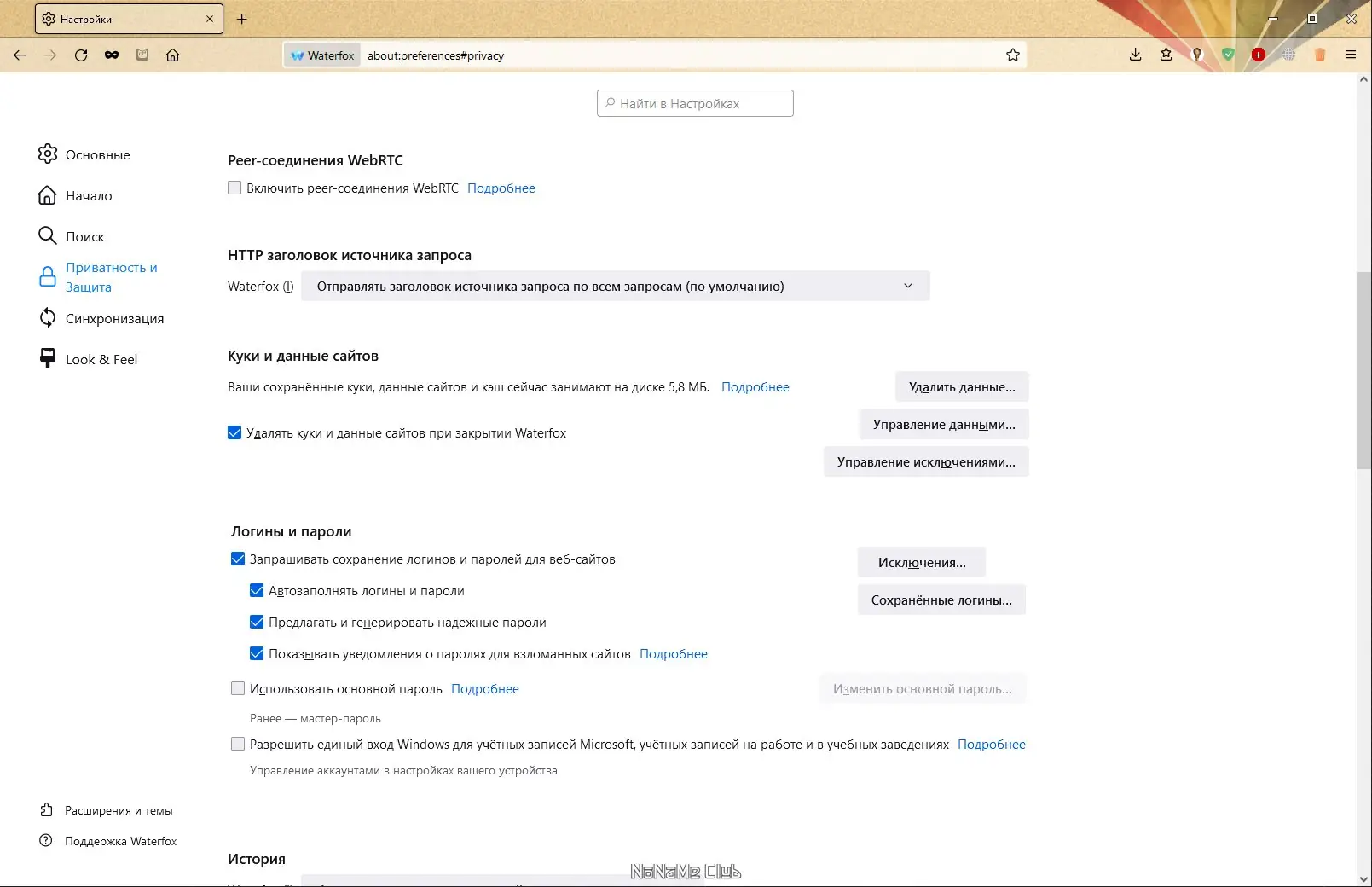The height and width of the screenshot is (887, 1372).
Task: Click the Waterfox identity badge in the address bar
Action: coord(322,55)
